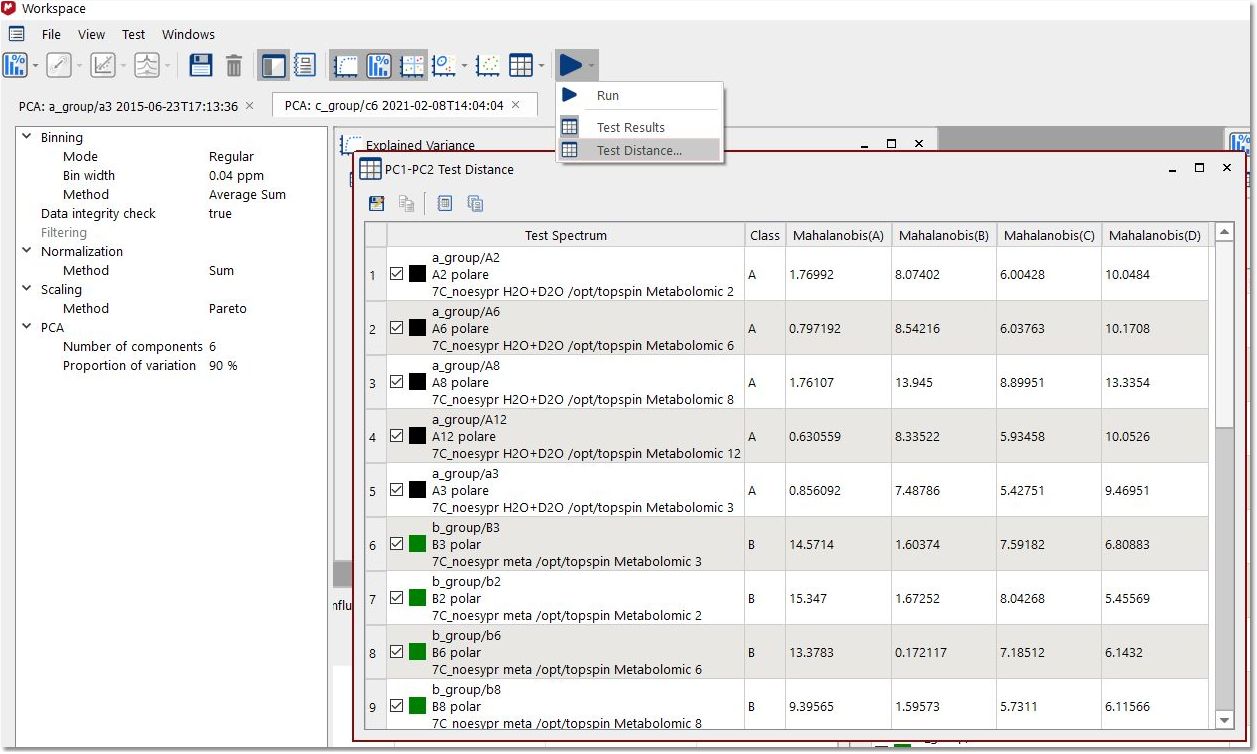Click black color swatch for a_group/A2
Image resolution: width=1257 pixels, height=754 pixels.
(417, 274)
